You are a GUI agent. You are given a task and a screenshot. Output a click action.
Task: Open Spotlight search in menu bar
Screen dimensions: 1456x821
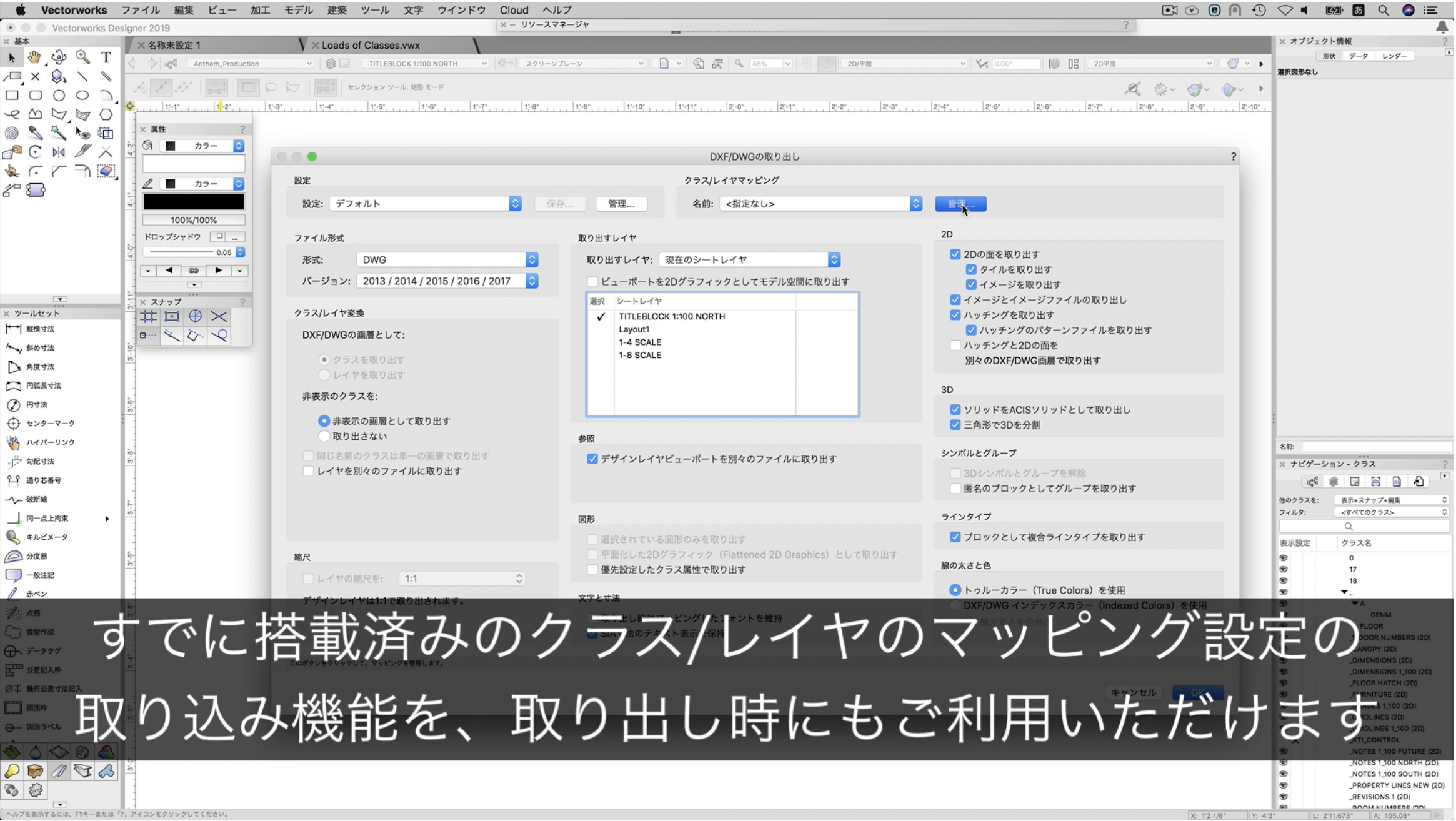tap(1384, 10)
